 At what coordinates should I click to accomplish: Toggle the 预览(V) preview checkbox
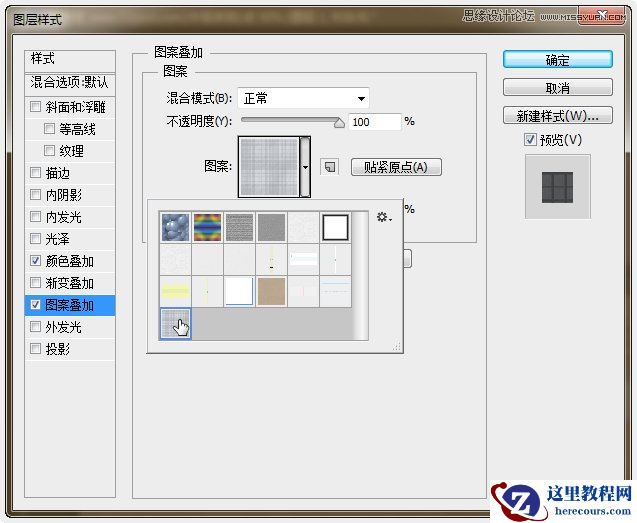[x=530, y=140]
